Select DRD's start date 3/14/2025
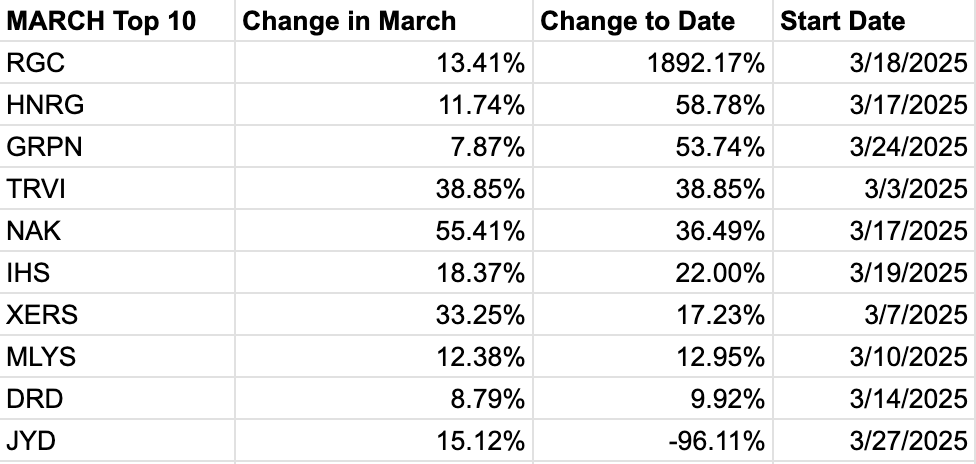976x464 pixels. [x=875, y=399]
